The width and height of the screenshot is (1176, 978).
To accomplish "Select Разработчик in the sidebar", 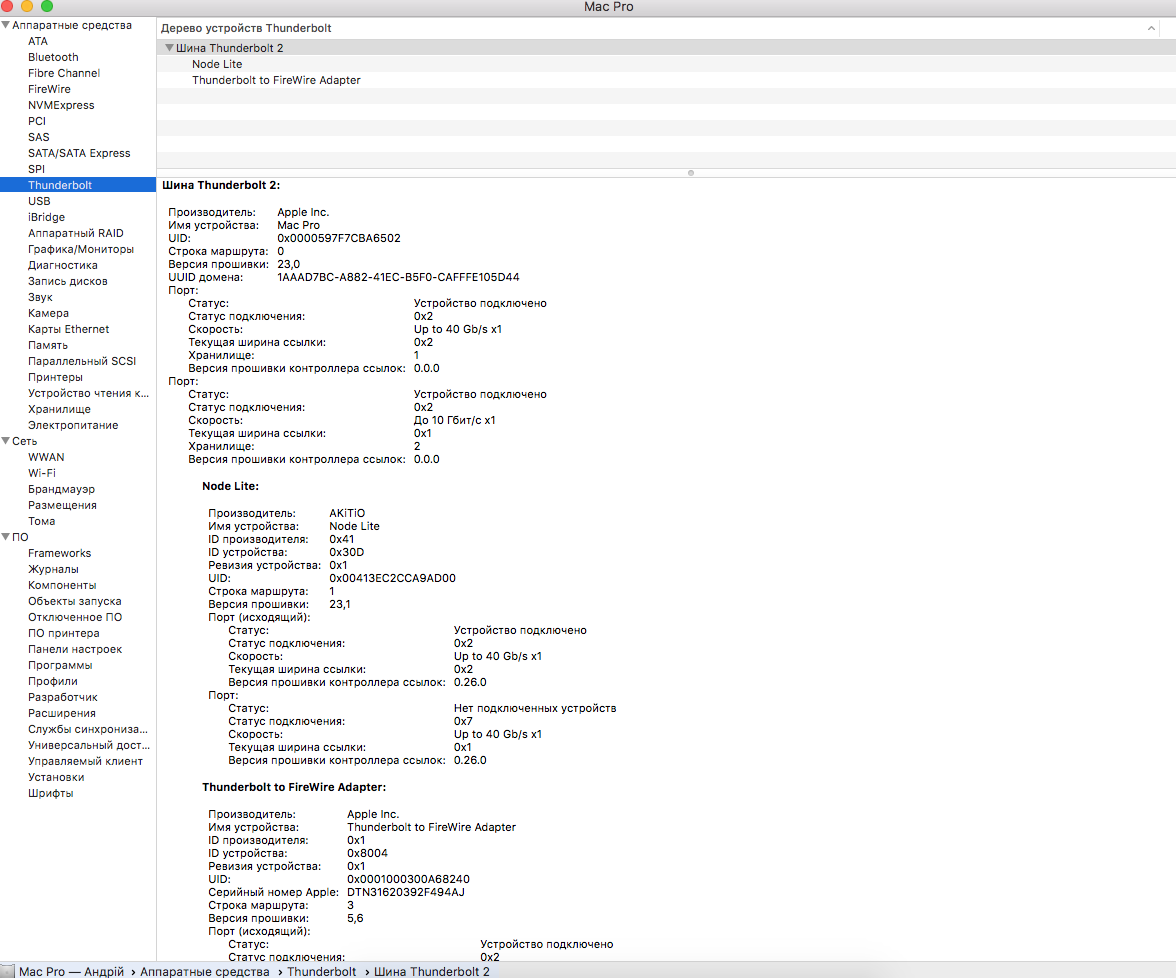I will (x=63, y=697).
